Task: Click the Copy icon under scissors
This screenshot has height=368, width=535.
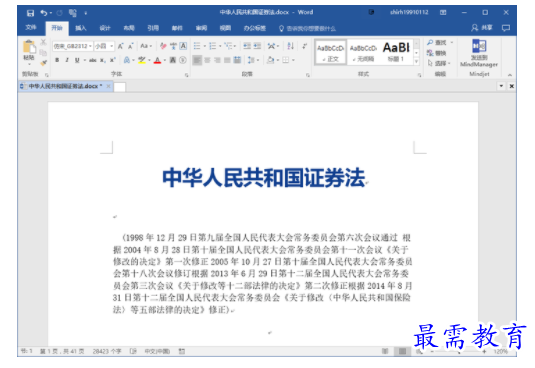Action: tap(43, 52)
